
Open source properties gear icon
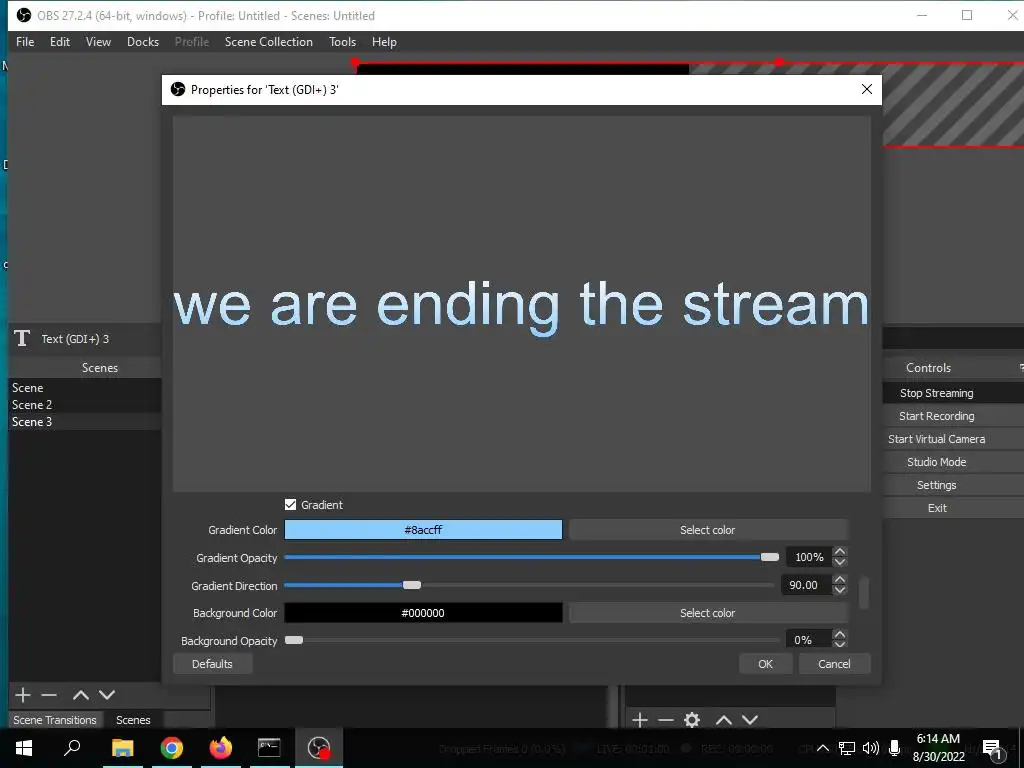coord(692,720)
